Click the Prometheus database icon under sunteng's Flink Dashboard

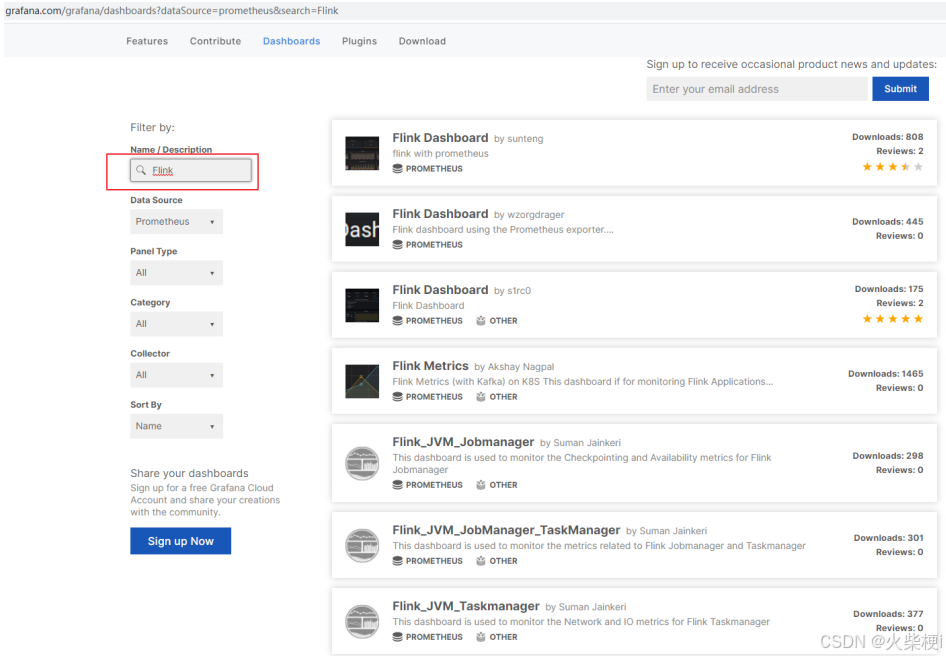pos(398,168)
